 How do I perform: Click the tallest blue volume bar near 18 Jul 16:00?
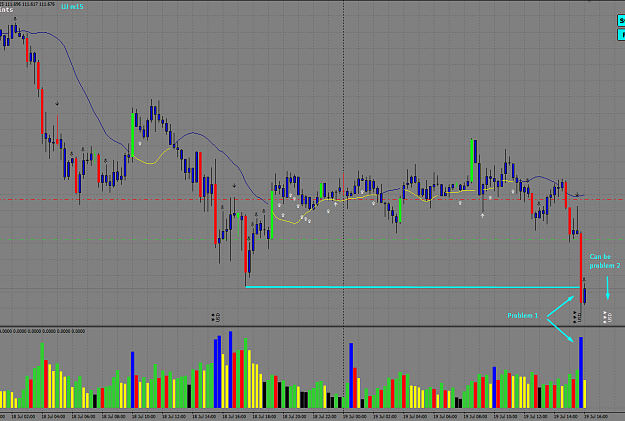(230, 370)
